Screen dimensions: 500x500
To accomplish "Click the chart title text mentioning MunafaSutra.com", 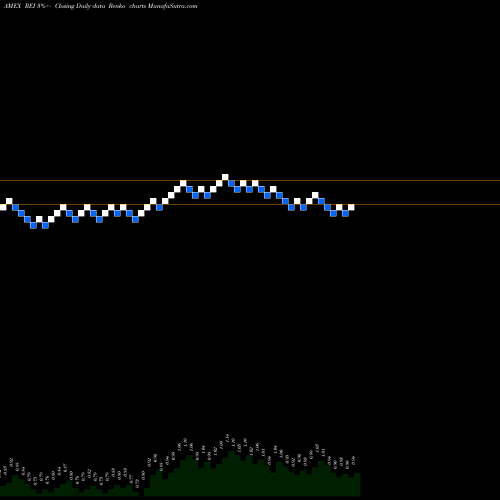I will [x=100, y=6].
